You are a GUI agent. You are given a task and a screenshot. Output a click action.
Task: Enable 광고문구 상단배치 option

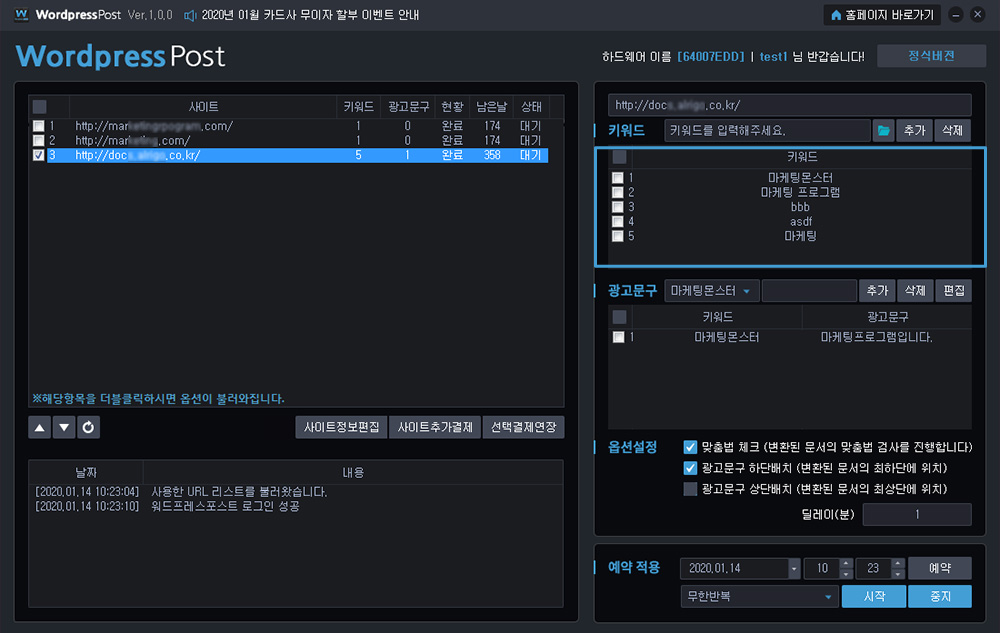coord(690,490)
